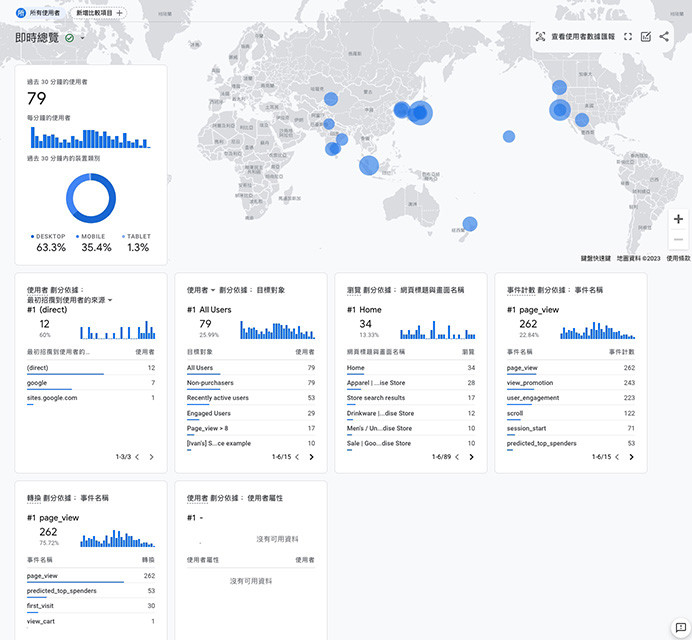Select the first_visit conversion row
Image resolution: width=692 pixels, height=640 pixels.
click(x=91, y=606)
